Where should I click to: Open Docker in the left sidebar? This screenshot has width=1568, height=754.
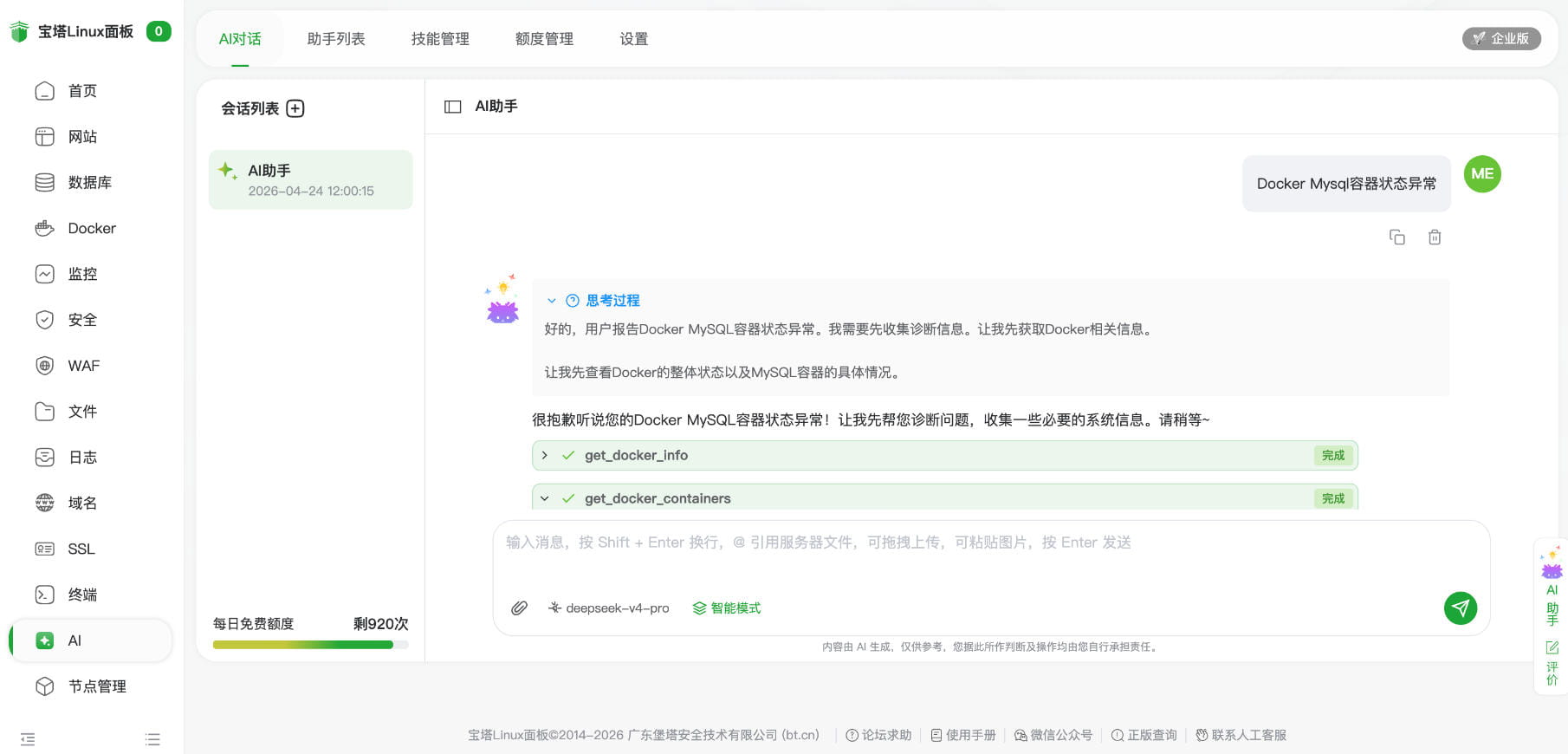[91, 228]
